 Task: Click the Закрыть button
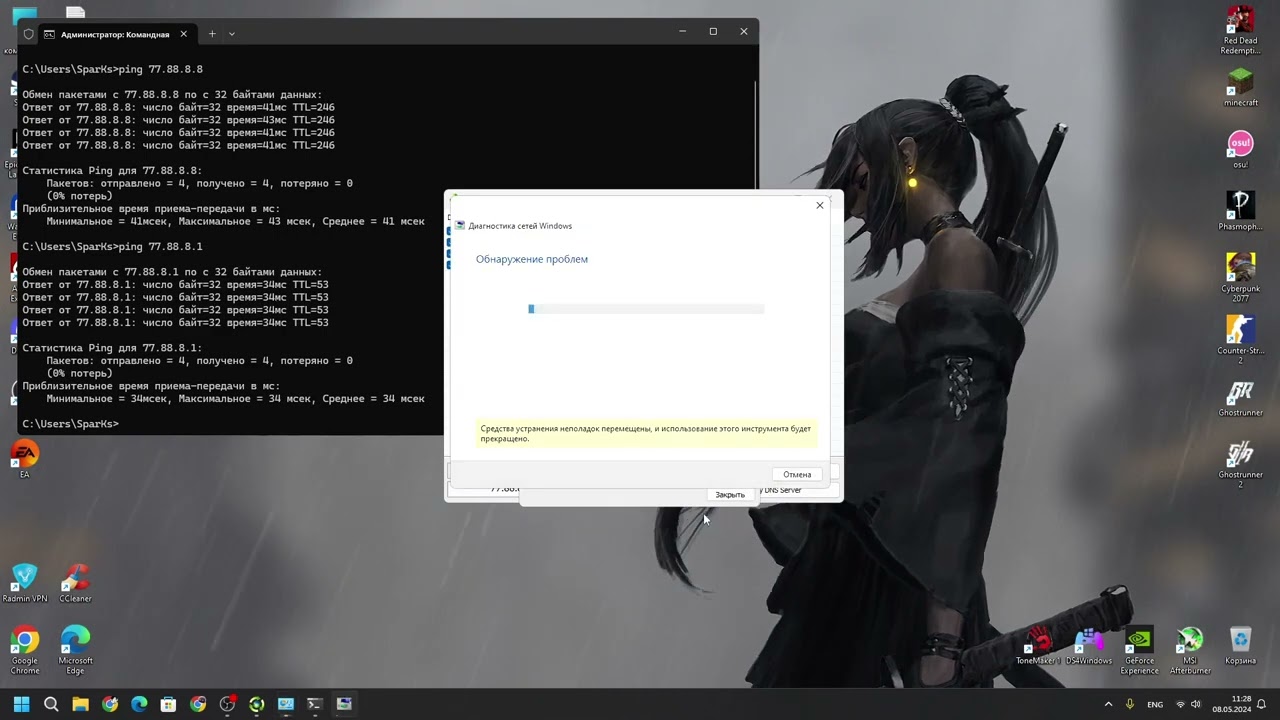730,494
